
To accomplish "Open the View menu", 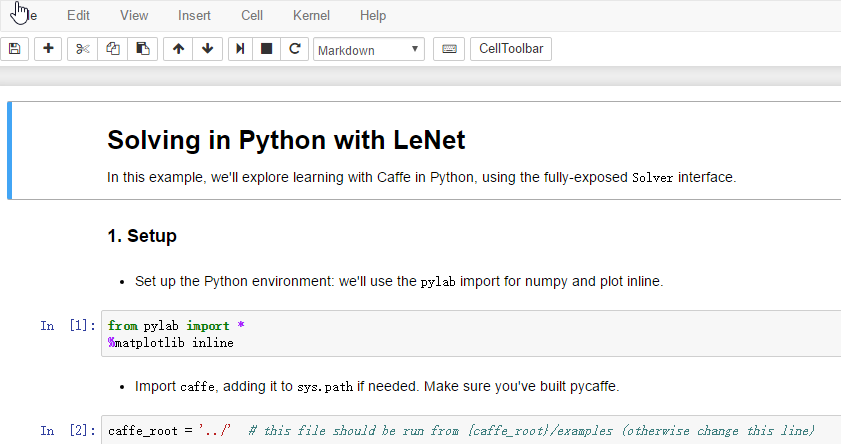I will 134,16.
